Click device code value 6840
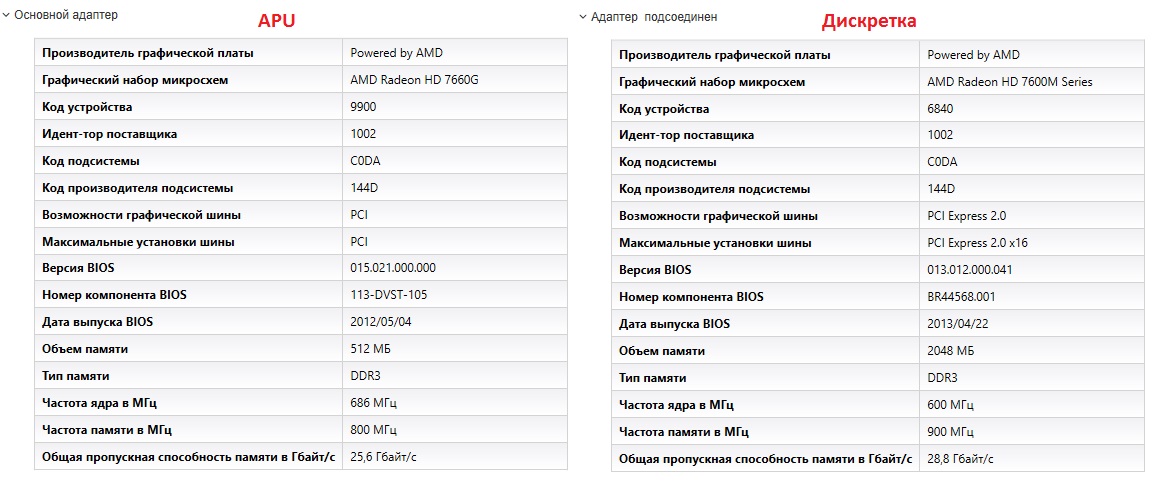The width and height of the screenshot is (1153, 483). (943, 109)
